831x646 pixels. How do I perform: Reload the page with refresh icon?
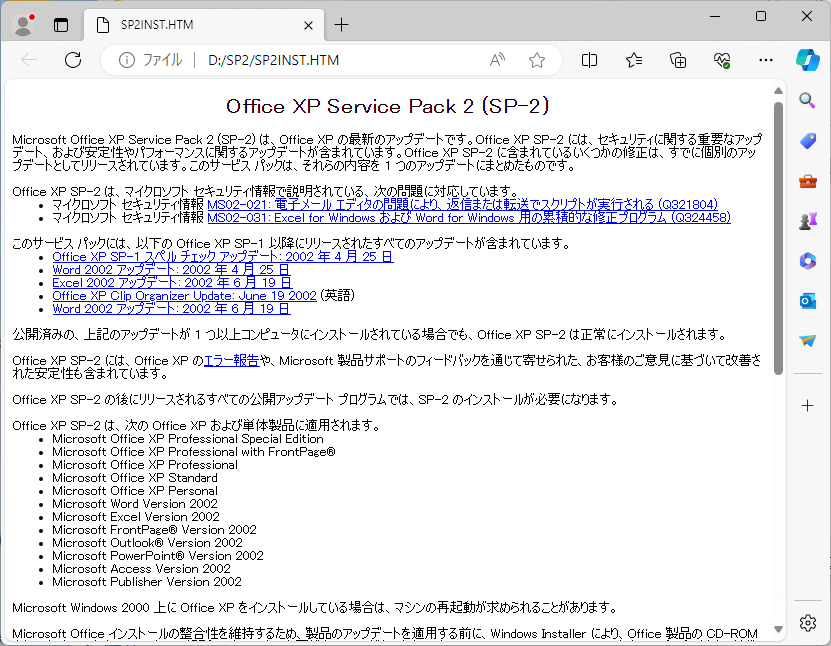[x=73, y=60]
